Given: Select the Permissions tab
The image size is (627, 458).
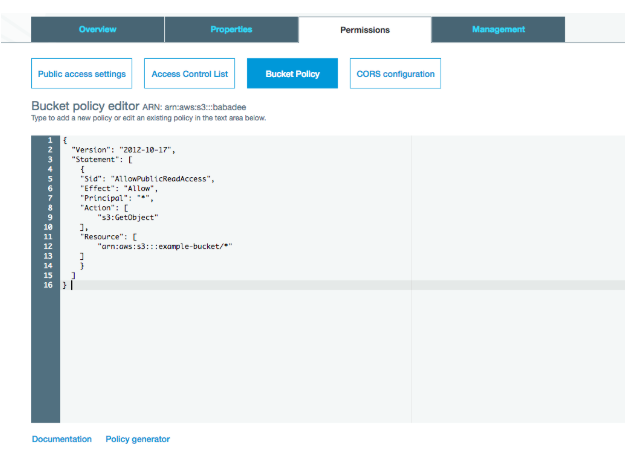Looking at the screenshot, I should (365, 30).
